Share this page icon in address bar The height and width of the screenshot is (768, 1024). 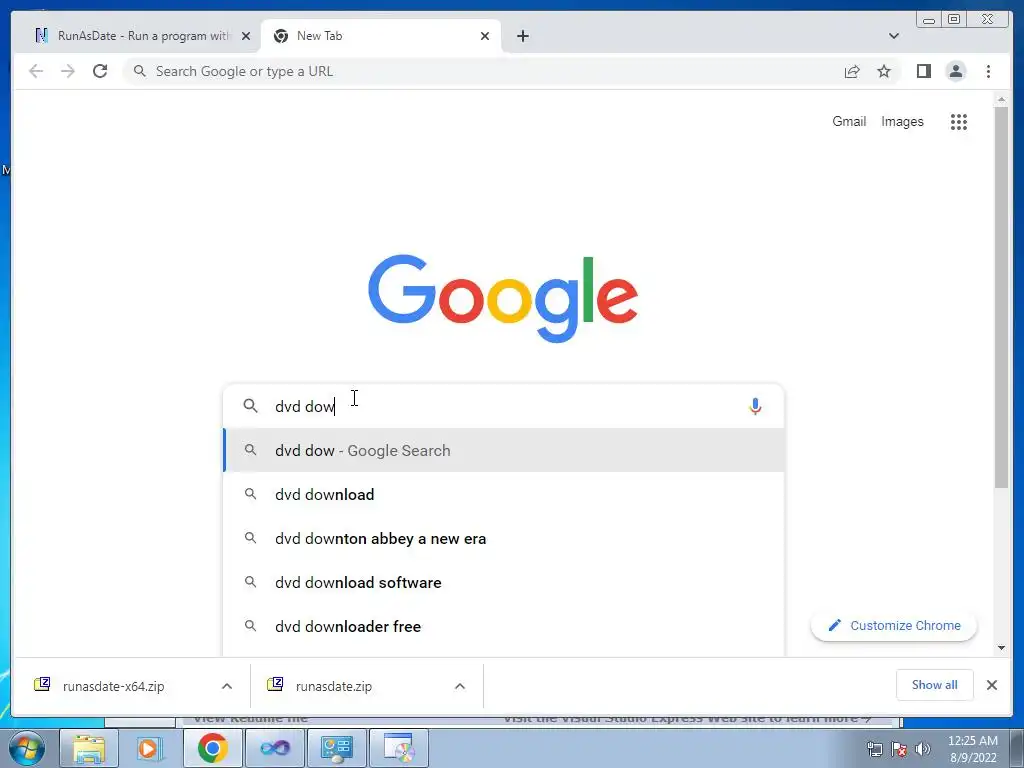click(x=852, y=71)
